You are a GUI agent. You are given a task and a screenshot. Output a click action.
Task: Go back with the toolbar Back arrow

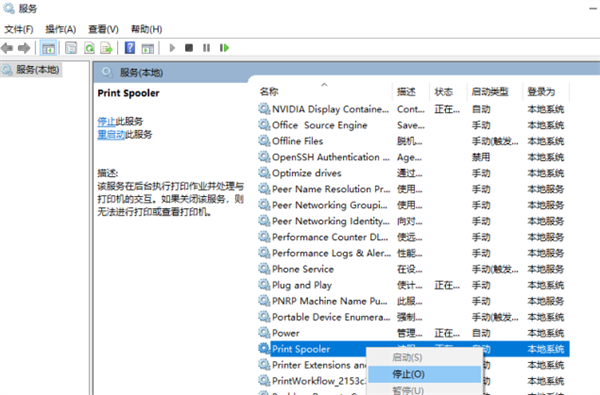click(7, 48)
